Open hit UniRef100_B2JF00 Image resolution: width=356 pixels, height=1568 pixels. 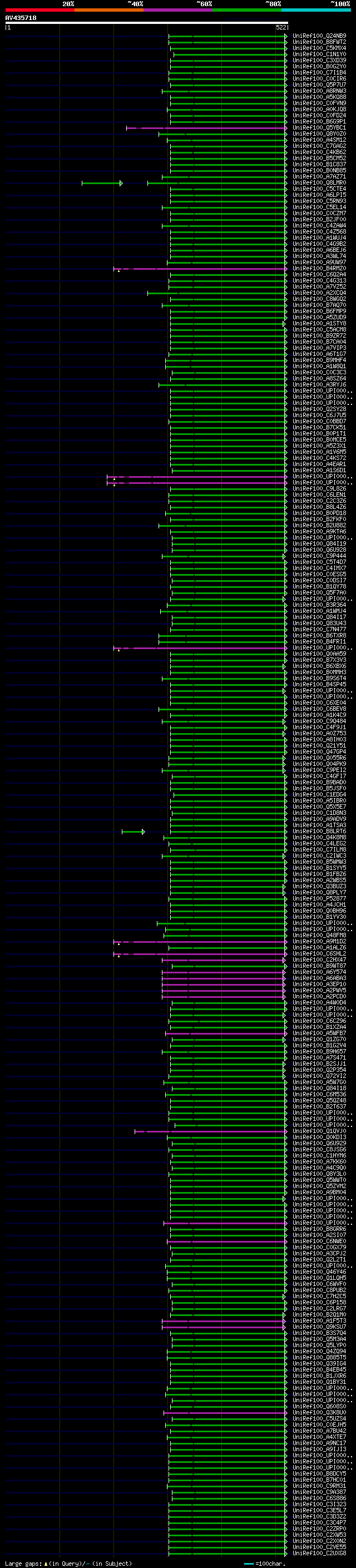(319, 220)
